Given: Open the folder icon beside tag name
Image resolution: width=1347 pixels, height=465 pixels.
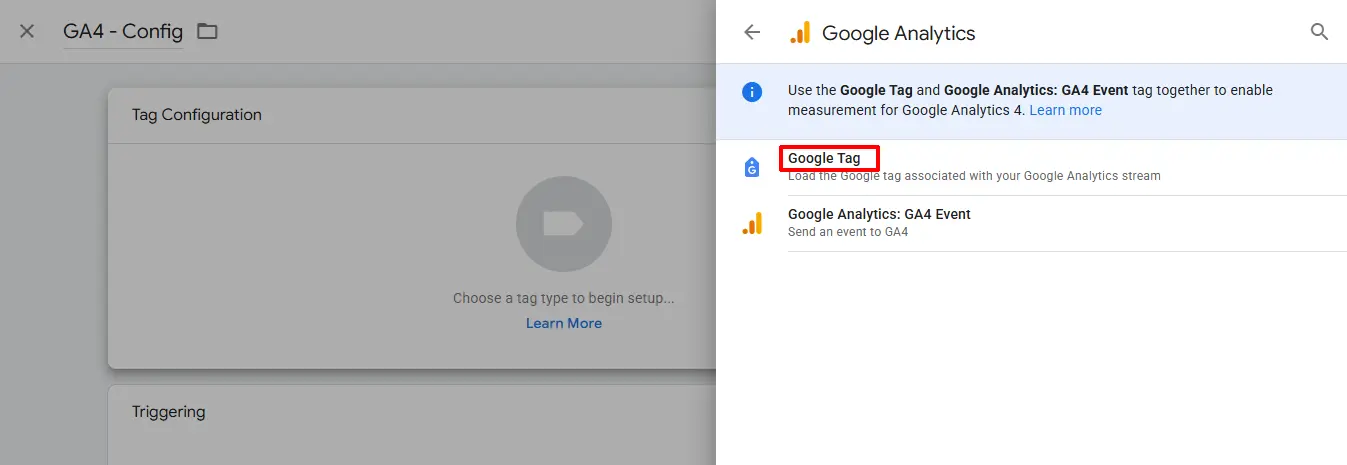Looking at the screenshot, I should [207, 31].
